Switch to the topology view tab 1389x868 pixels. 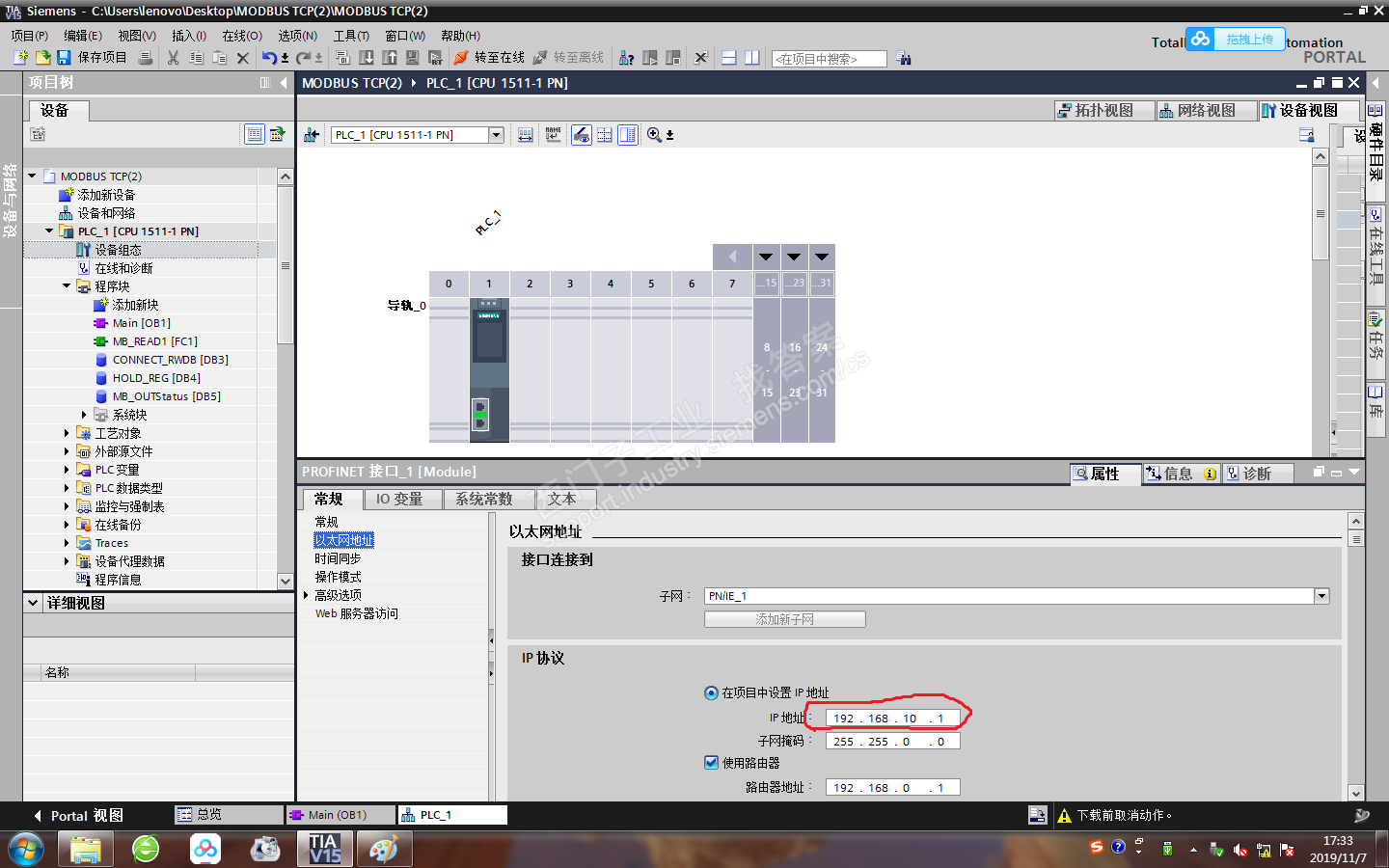1103,111
